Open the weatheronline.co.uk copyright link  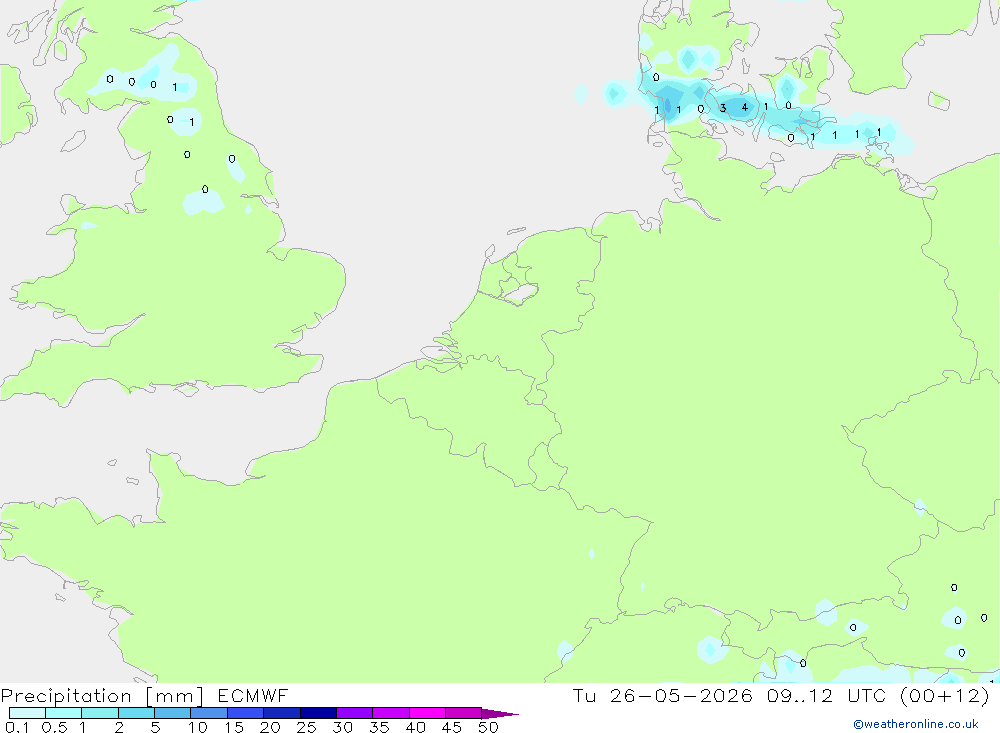click(916, 724)
